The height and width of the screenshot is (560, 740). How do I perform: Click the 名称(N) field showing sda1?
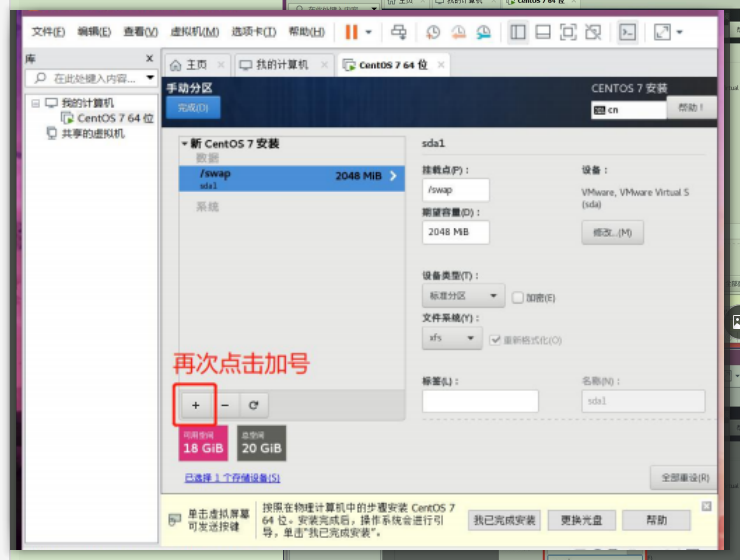tap(643, 401)
